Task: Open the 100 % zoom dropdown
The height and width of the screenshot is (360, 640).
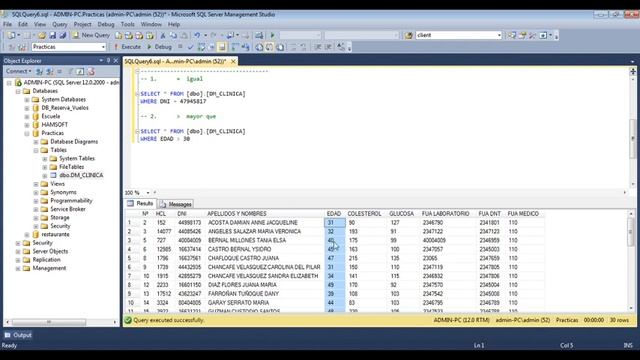Action: (x=148, y=193)
